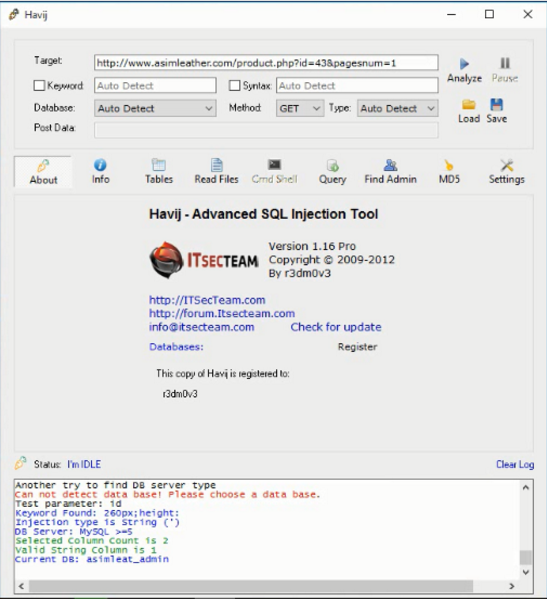Click the Save floppy disk icon
The image size is (547, 599).
click(x=496, y=104)
